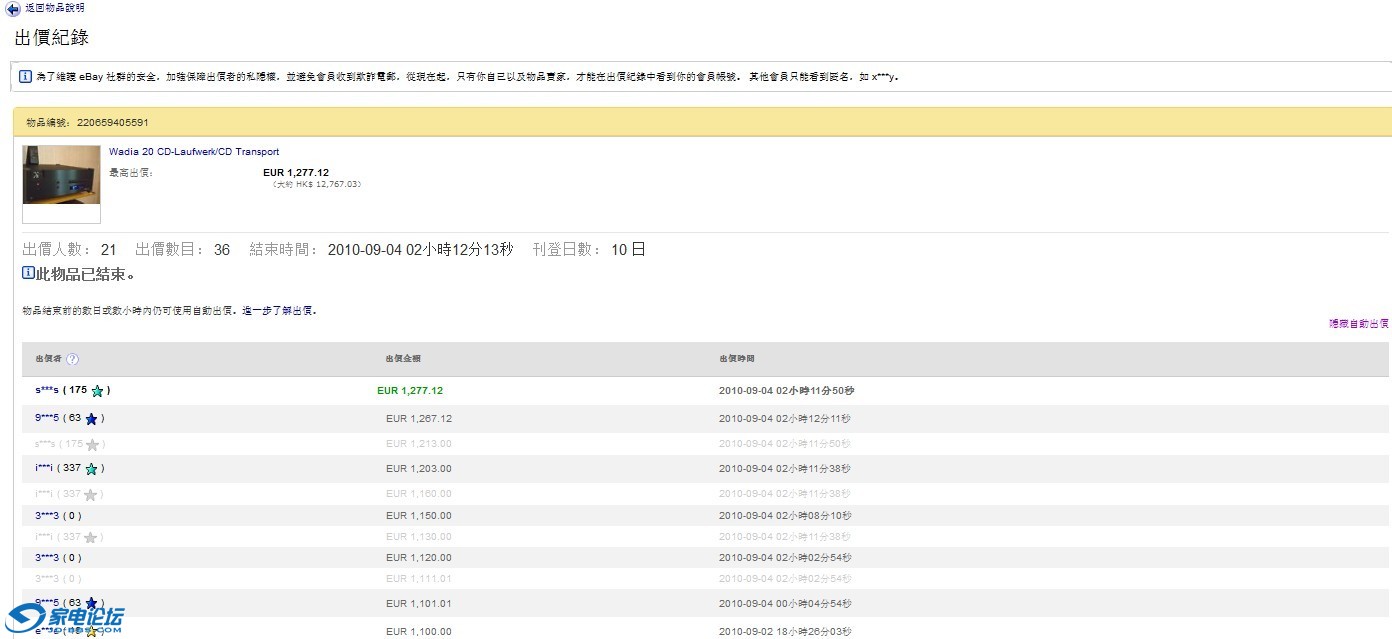Select the highest bid EUR 1,277.12 in the item summary
Screen dimensions: 1392x639
(x=296, y=173)
